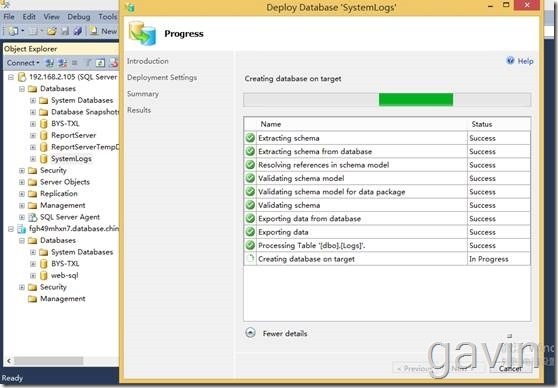
Task: Click the Replication folder icon
Action: pyautogui.click(x=32, y=194)
